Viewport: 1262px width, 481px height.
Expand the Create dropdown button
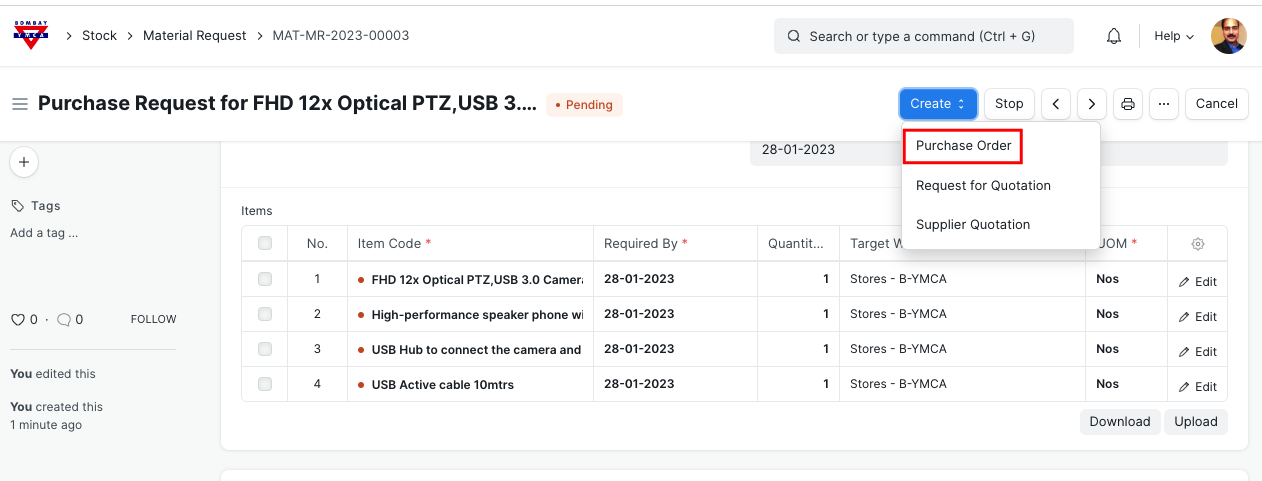[937, 104]
